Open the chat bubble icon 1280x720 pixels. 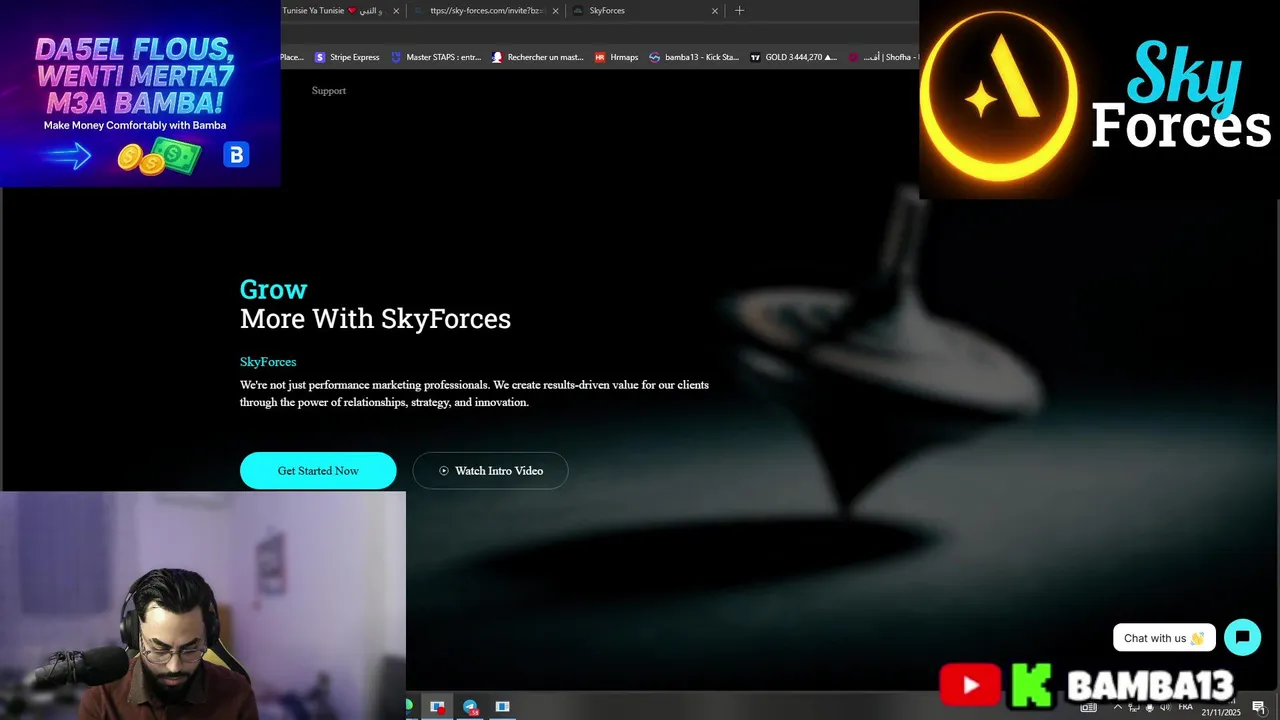pyautogui.click(x=1242, y=637)
